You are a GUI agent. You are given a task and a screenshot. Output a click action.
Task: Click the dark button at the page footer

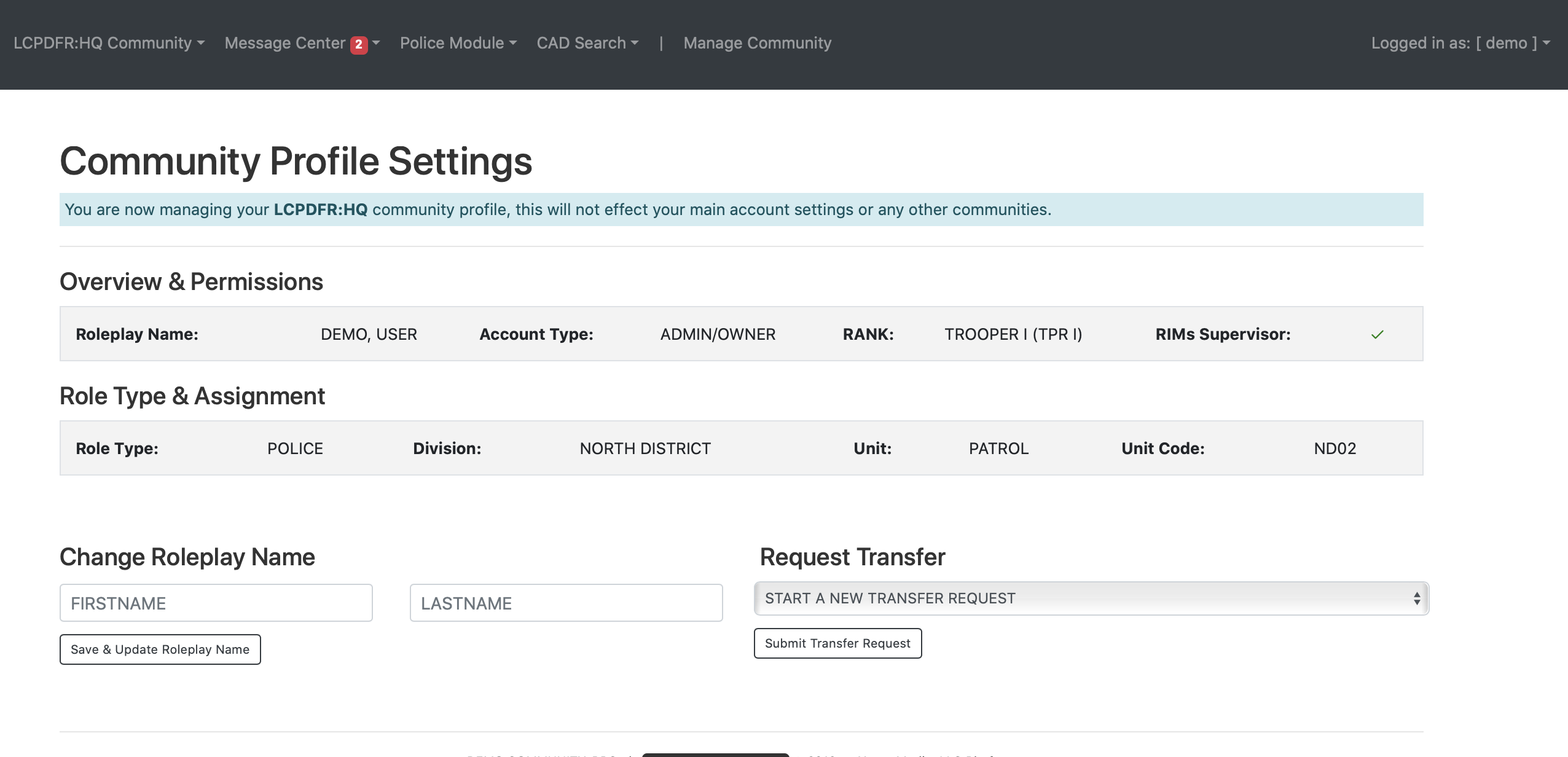click(715, 755)
